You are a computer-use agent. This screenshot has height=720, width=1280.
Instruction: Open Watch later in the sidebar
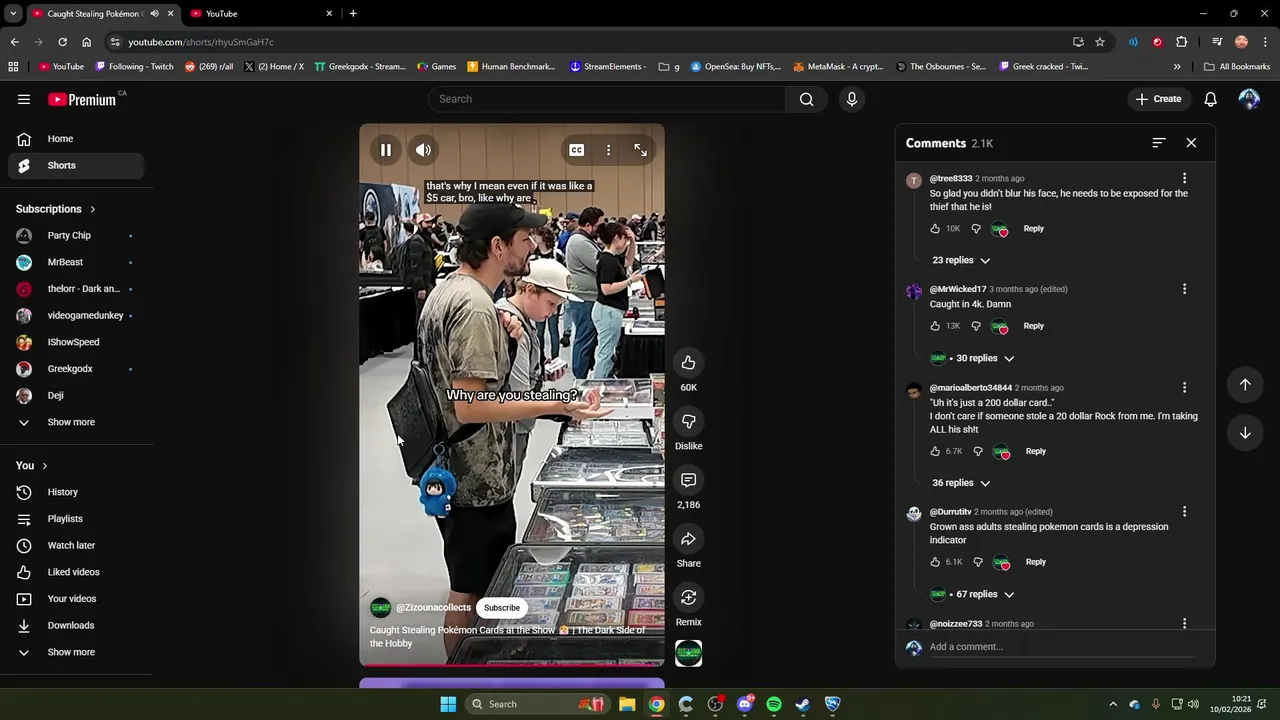coord(75,546)
